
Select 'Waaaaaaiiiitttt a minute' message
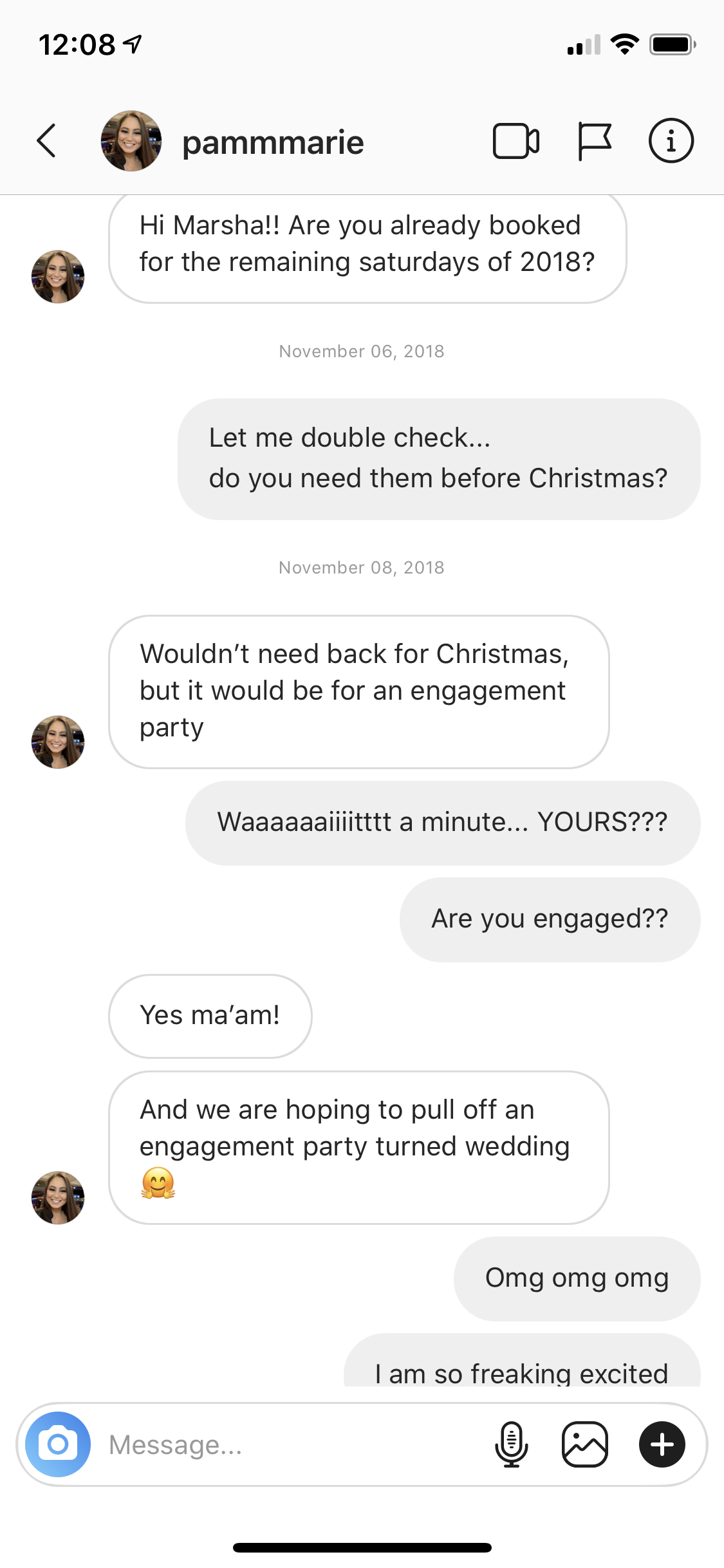click(443, 823)
